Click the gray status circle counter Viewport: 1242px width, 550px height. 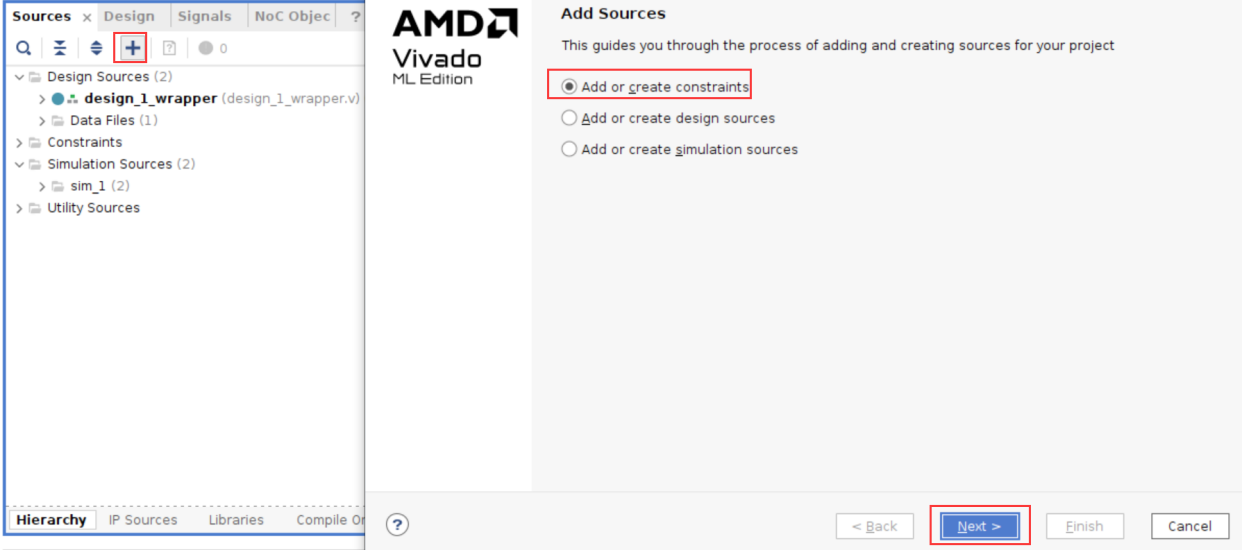(x=212, y=48)
